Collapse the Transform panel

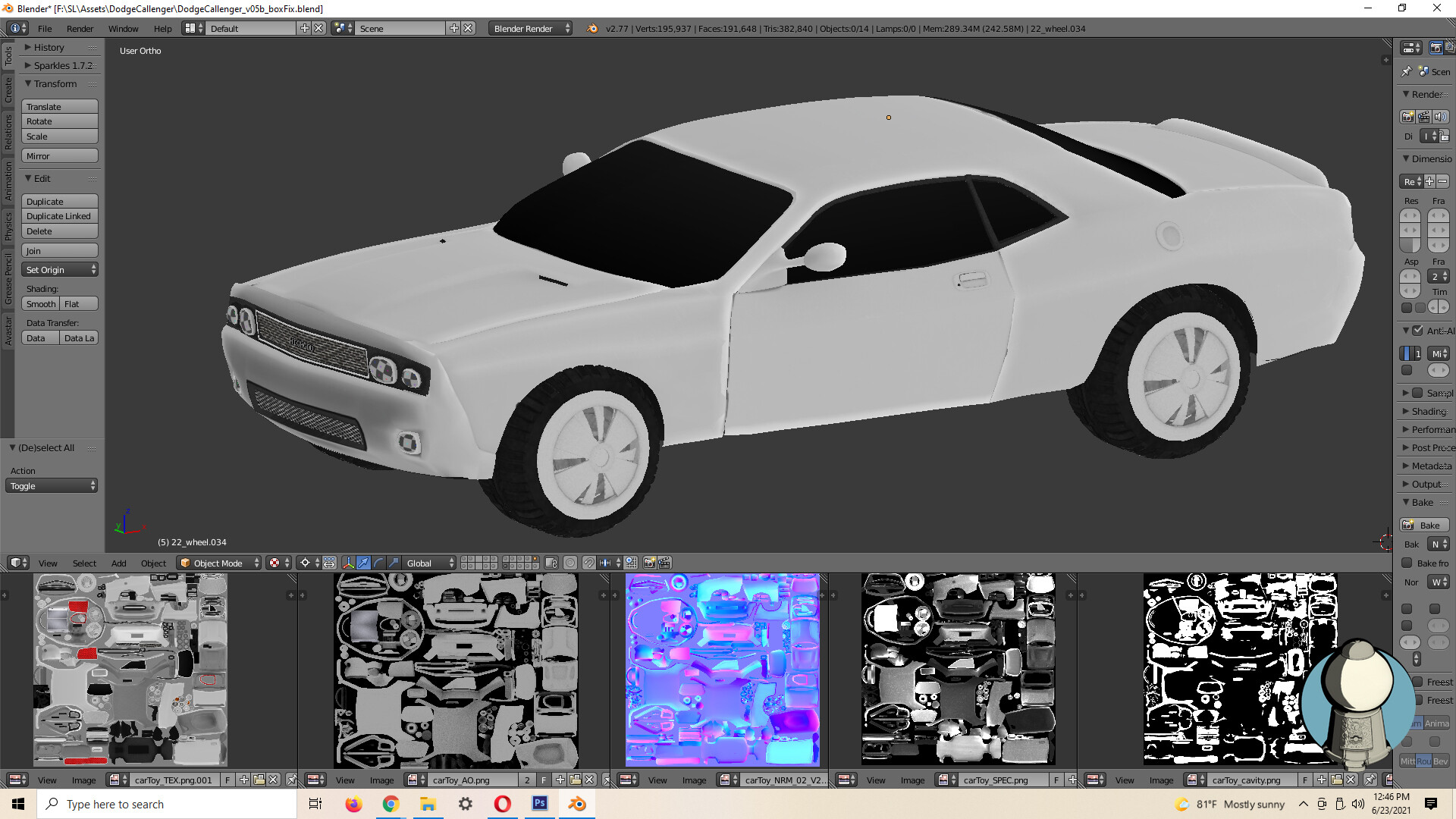tap(50, 83)
